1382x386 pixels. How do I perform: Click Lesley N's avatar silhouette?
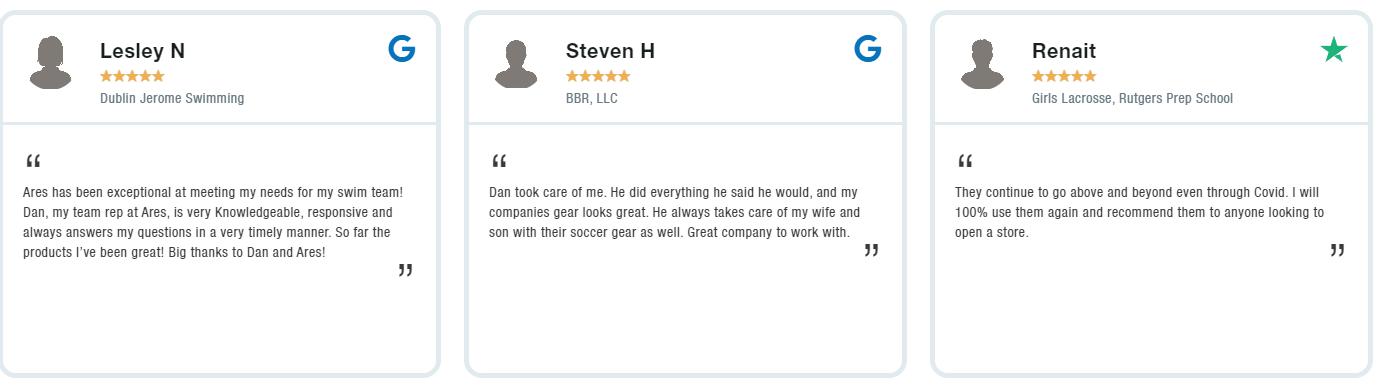(x=50, y=63)
